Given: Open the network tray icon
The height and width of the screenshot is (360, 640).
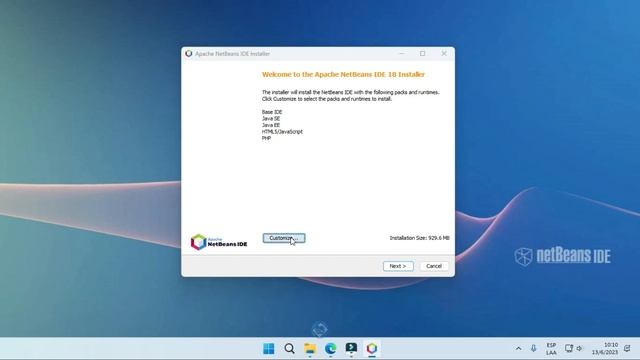Looking at the screenshot, I should [x=569, y=349].
